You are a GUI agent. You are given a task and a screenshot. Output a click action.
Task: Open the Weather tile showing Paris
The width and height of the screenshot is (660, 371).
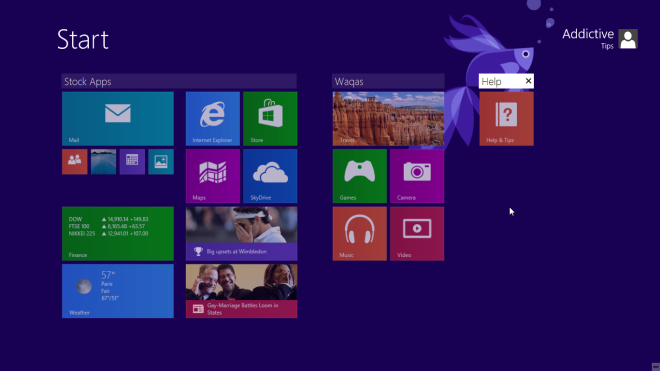[117, 291]
